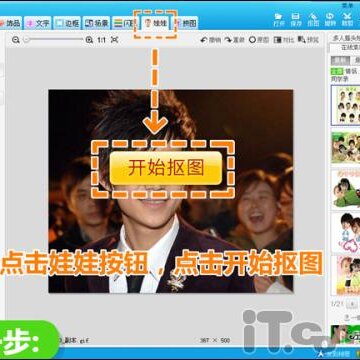This screenshot has width=360, height=360.
Task: Click the 重做 redo arrow
Action: (x=234, y=40)
